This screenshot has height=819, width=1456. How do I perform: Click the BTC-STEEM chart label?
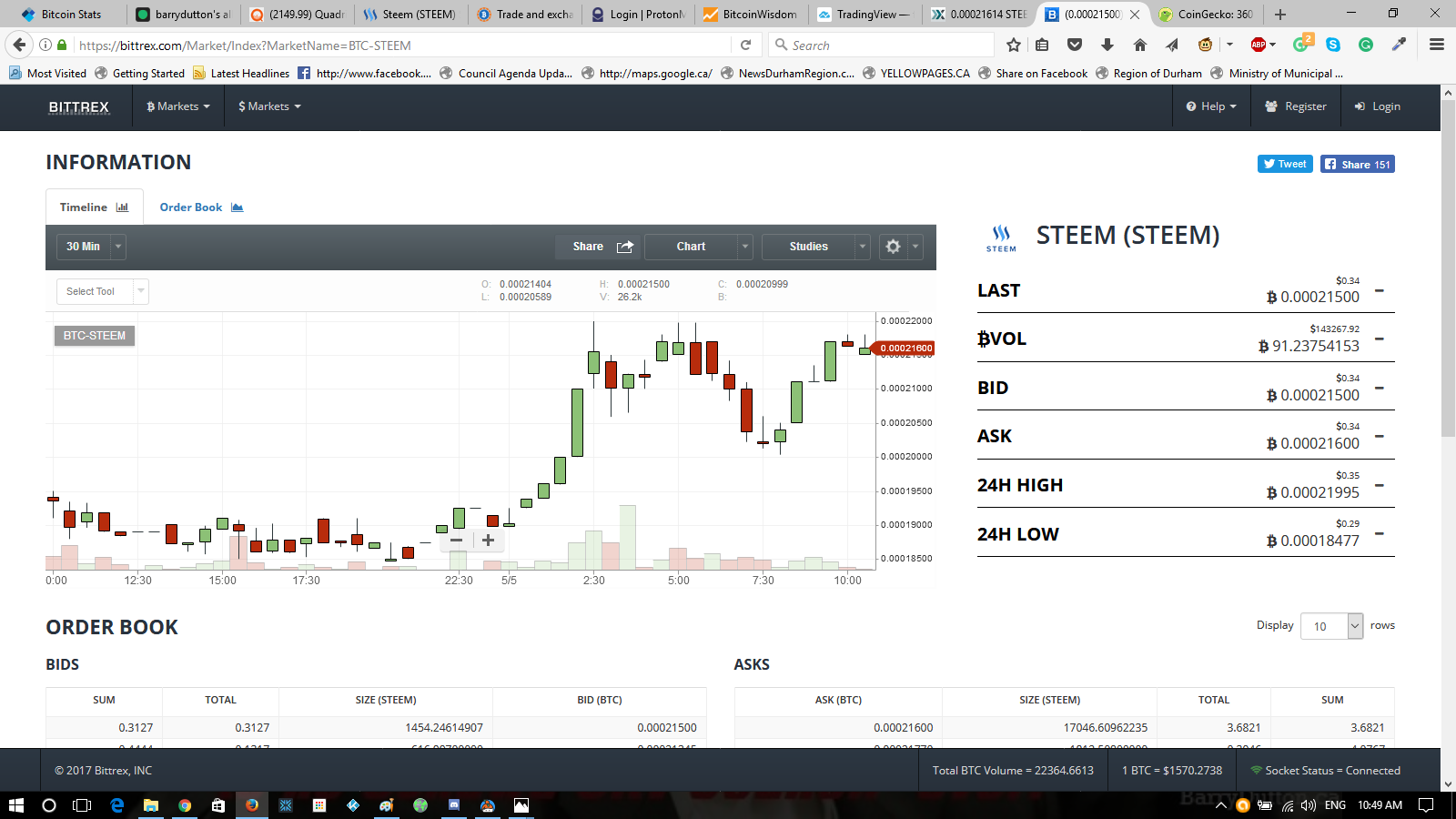pyautogui.click(x=95, y=336)
